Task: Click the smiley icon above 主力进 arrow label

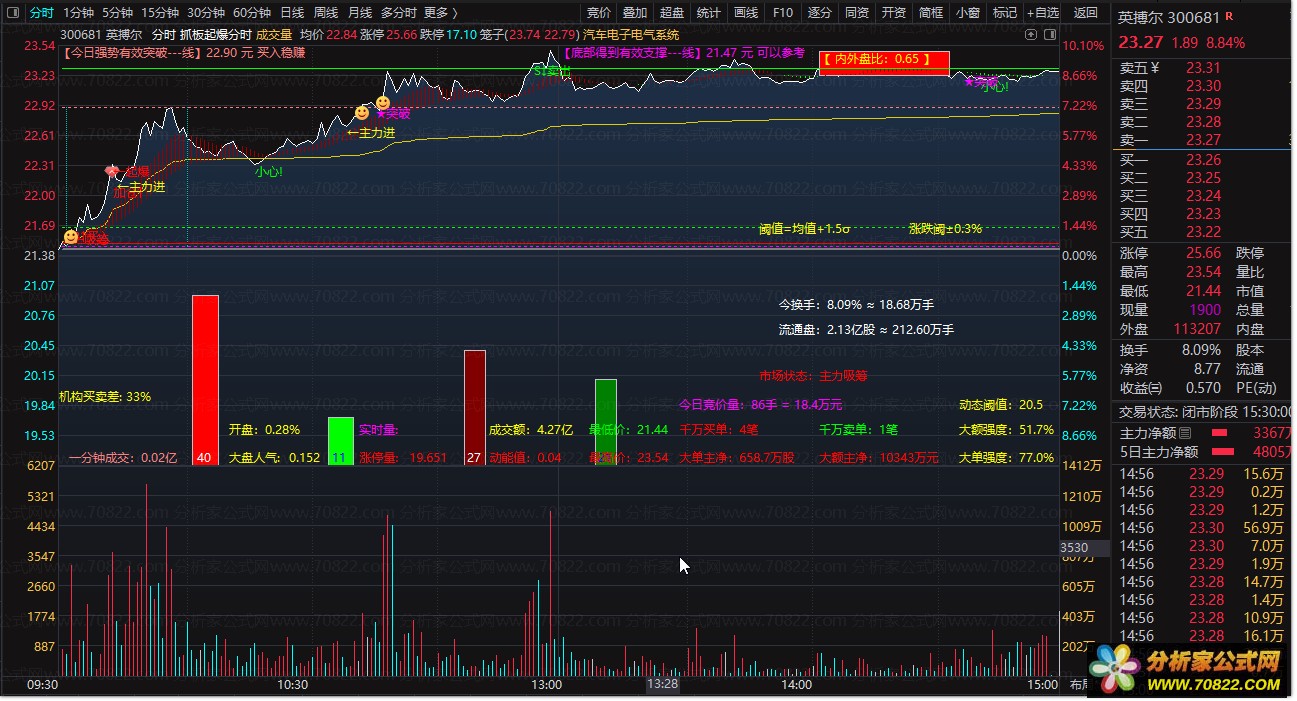Action: pyautogui.click(x=361, y=113)
